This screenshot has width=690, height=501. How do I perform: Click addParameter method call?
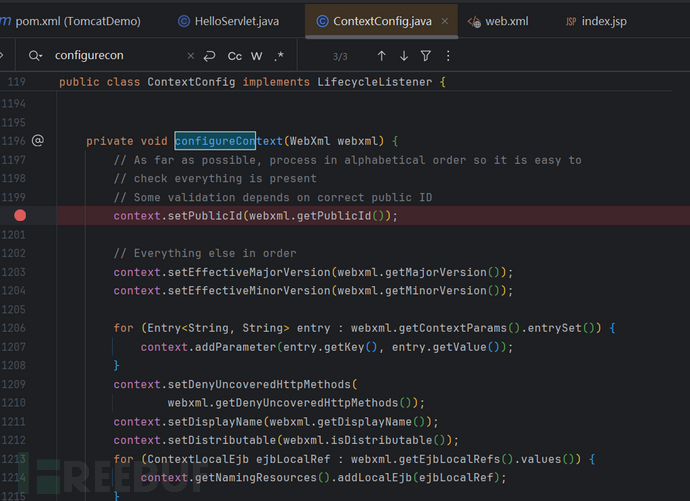tap(235, 347)
